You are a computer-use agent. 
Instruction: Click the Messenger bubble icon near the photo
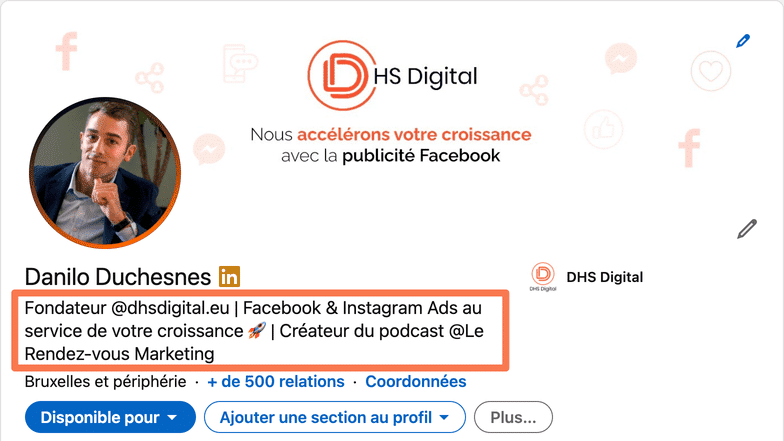(x=209, y=149)
